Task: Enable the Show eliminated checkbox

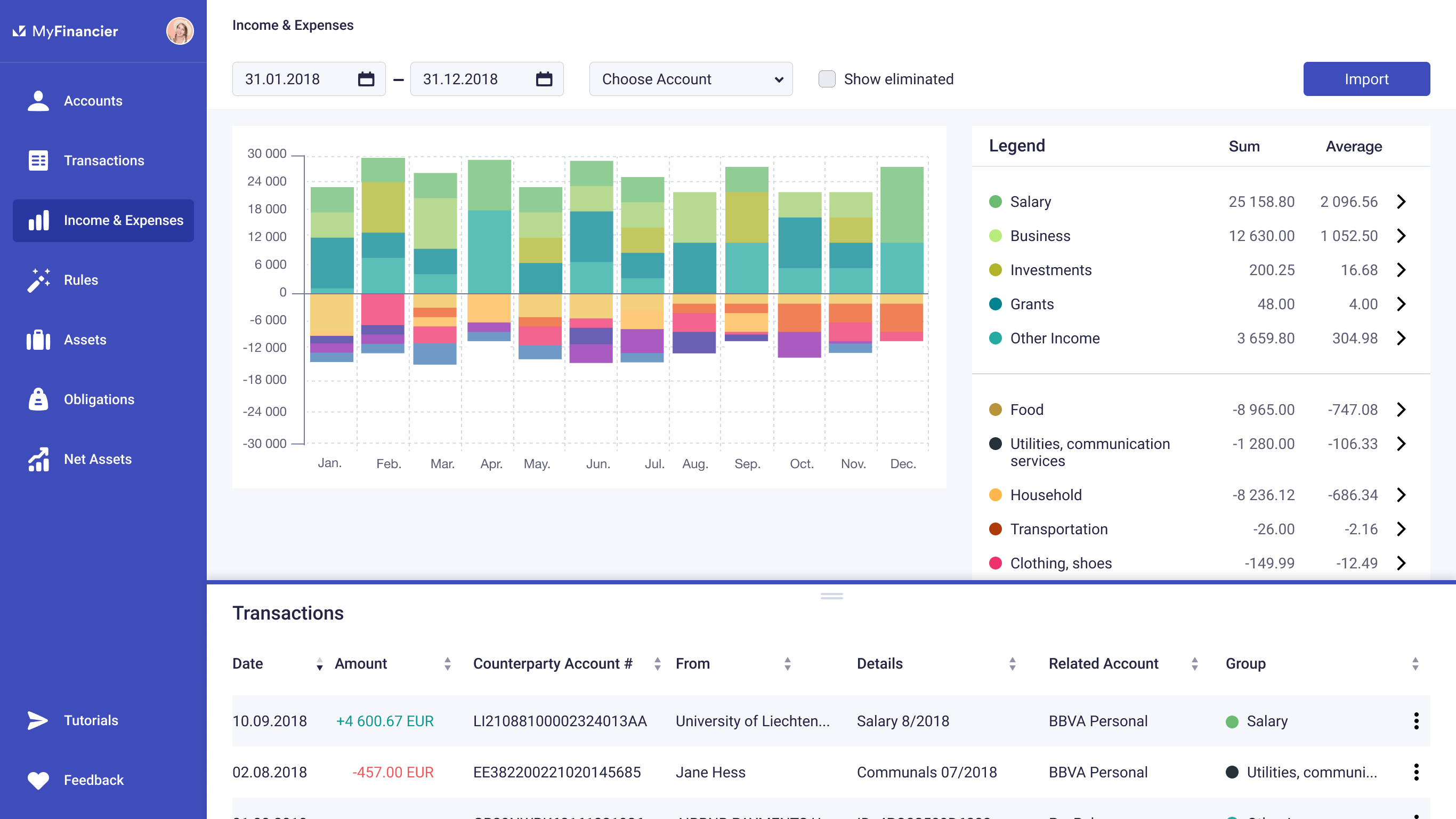Action: click(x=827, y=79)
